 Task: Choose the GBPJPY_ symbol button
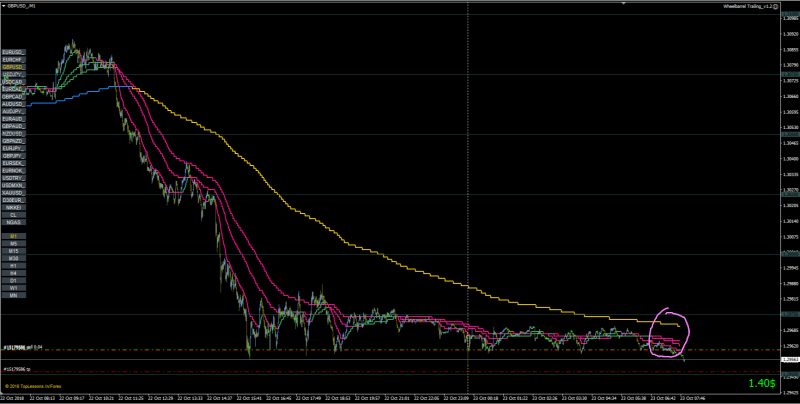[x=14, y=156]
